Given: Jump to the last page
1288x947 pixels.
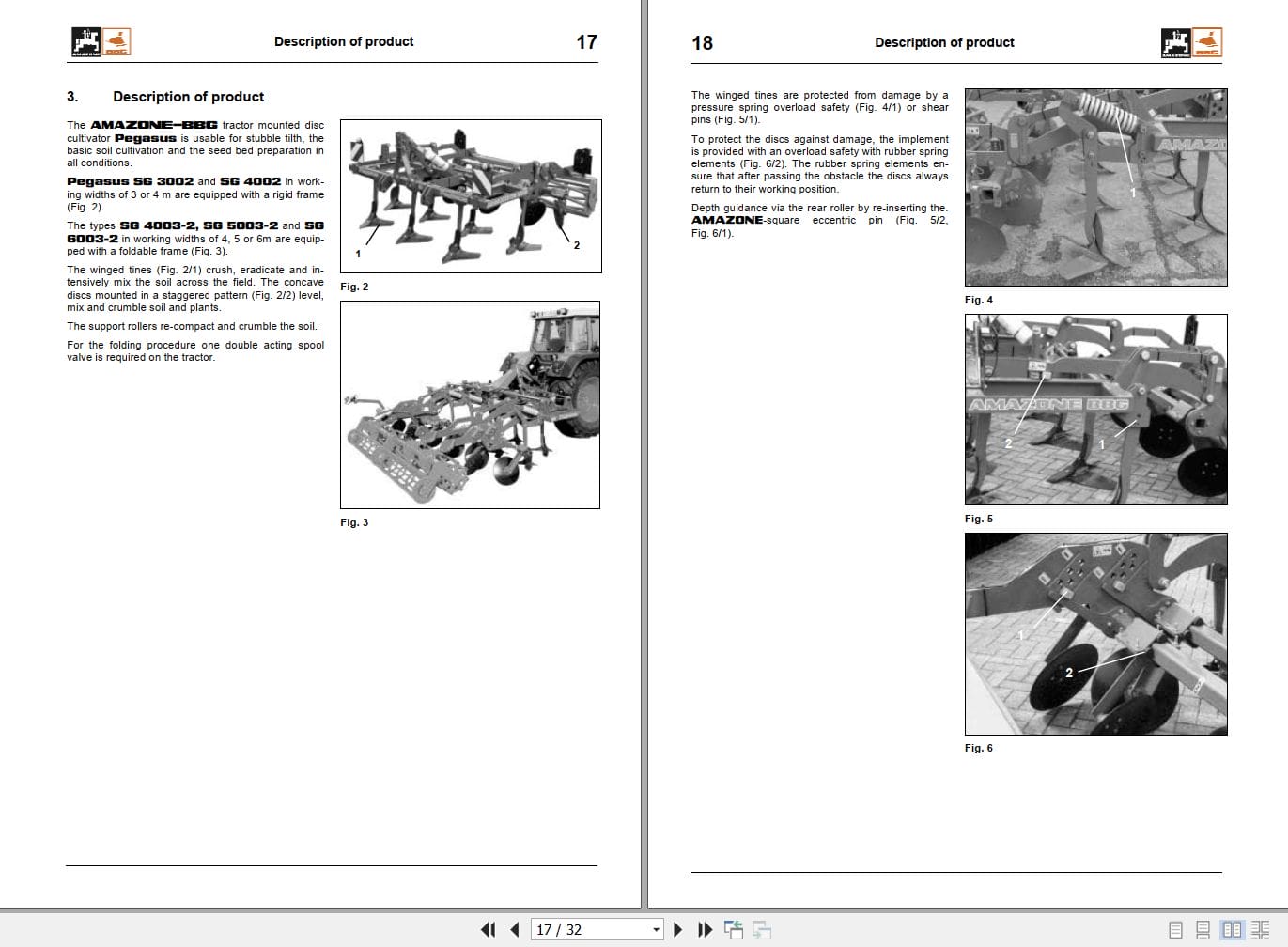Looking at the screenshot, I should click(x=706, y=930).
